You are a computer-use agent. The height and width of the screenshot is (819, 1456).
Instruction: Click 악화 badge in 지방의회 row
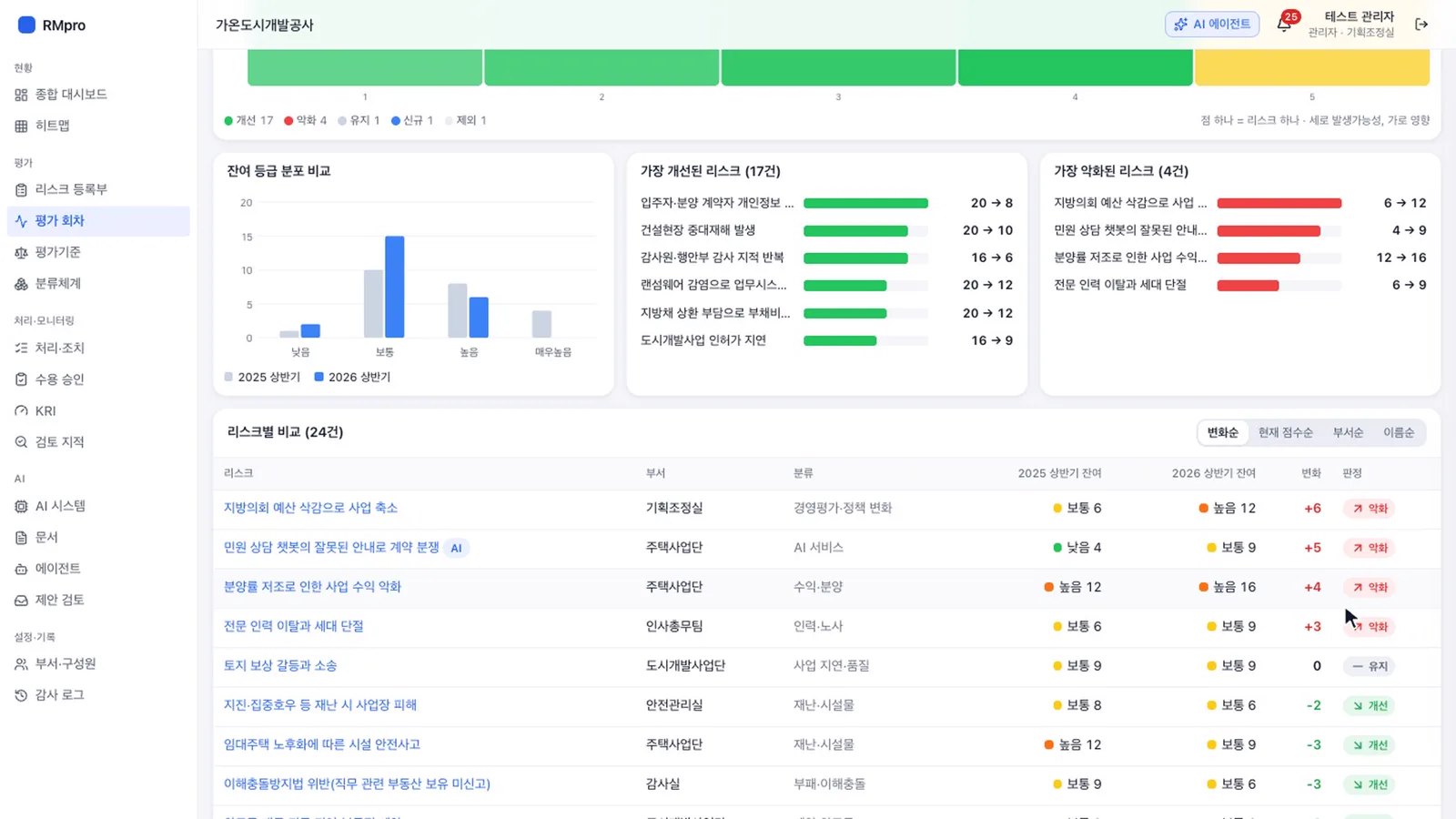1369,509
